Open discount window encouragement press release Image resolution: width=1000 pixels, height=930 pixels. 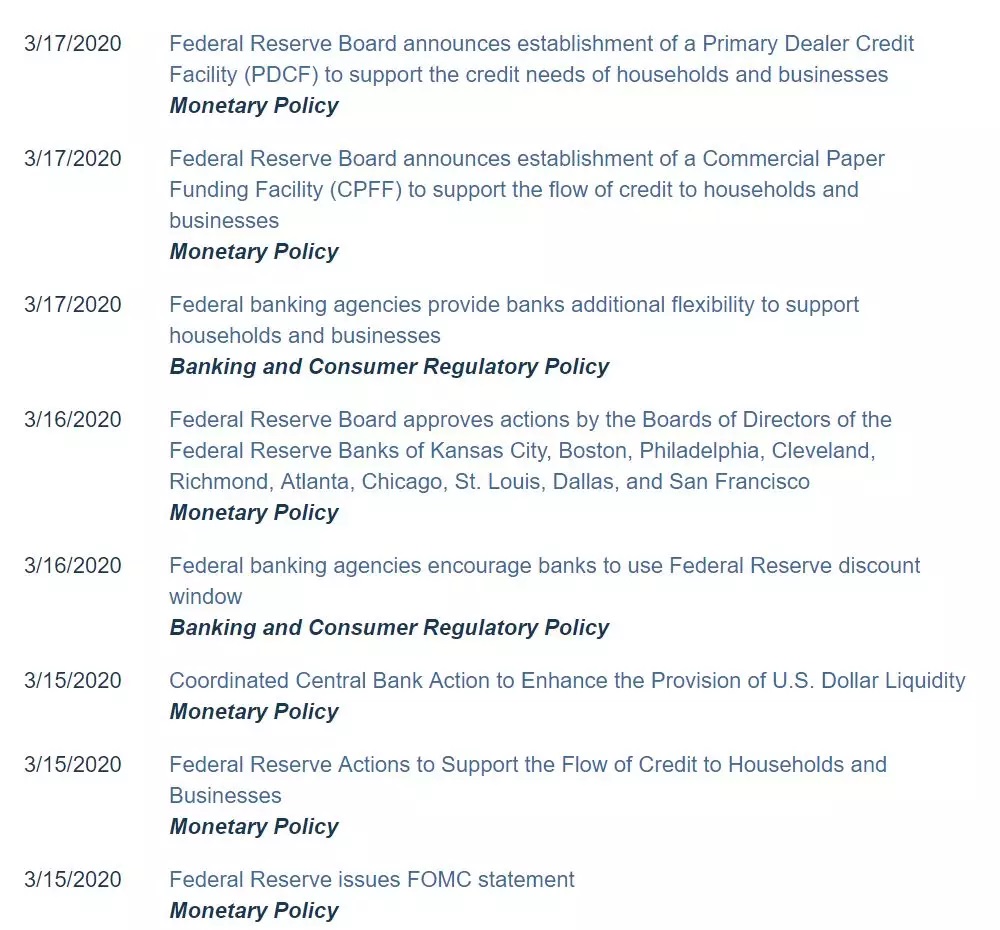pyautogui.click(x=545, y=580)
